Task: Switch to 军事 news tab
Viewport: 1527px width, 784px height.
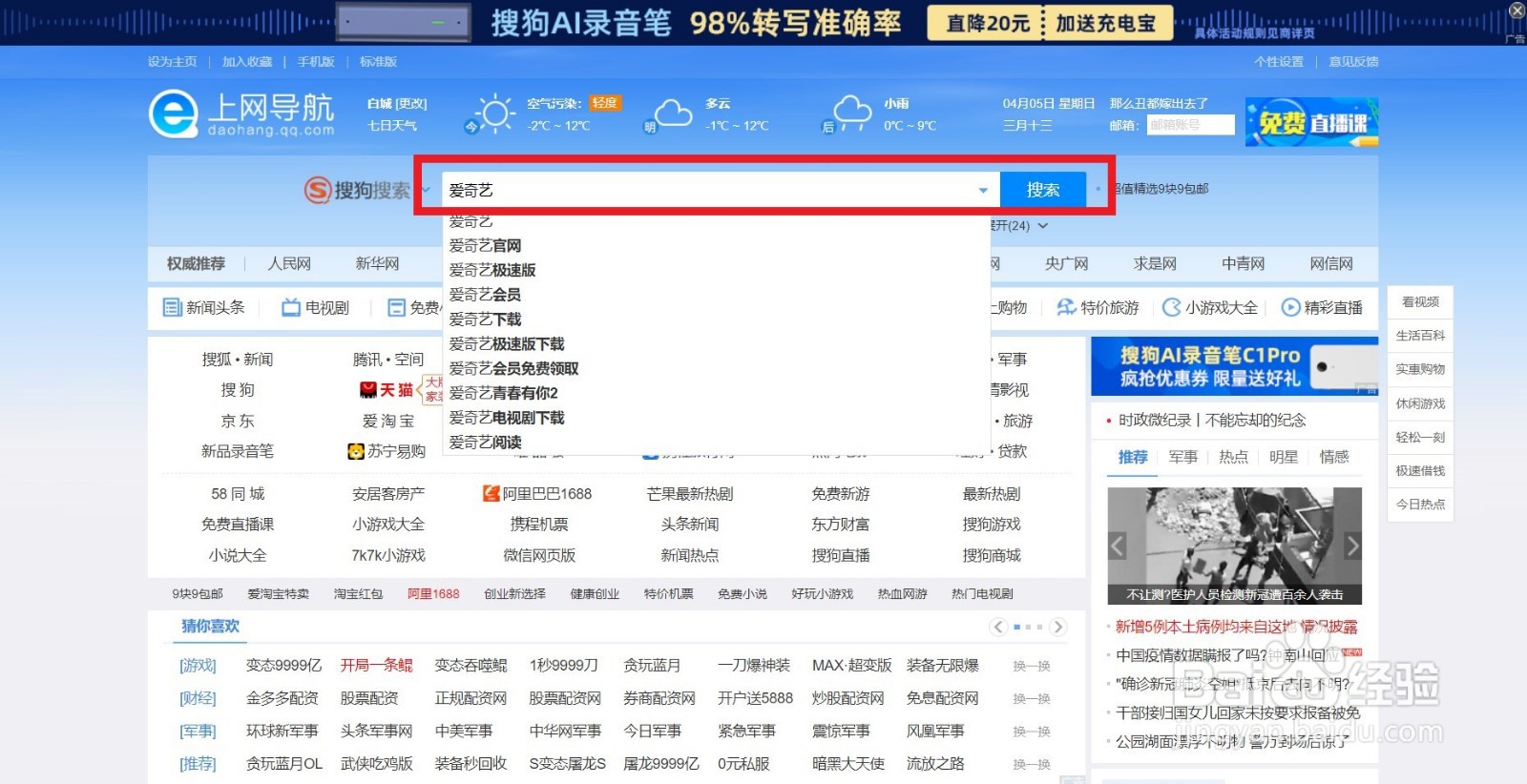Action: [x=1183, y=457]
